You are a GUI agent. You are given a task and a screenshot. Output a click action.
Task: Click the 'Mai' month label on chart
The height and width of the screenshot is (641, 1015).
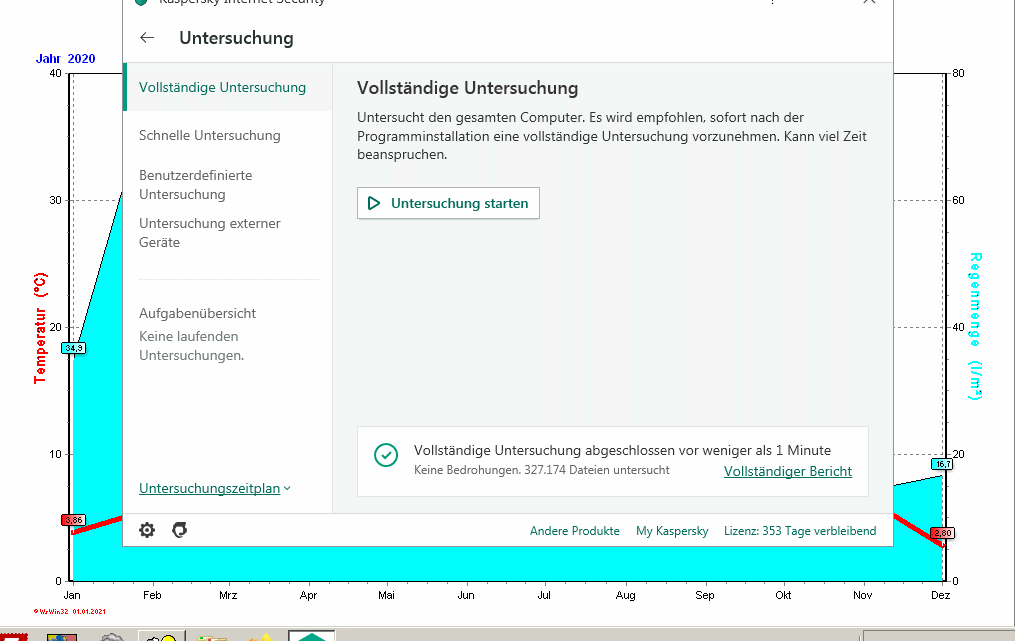tap(386, 595)
